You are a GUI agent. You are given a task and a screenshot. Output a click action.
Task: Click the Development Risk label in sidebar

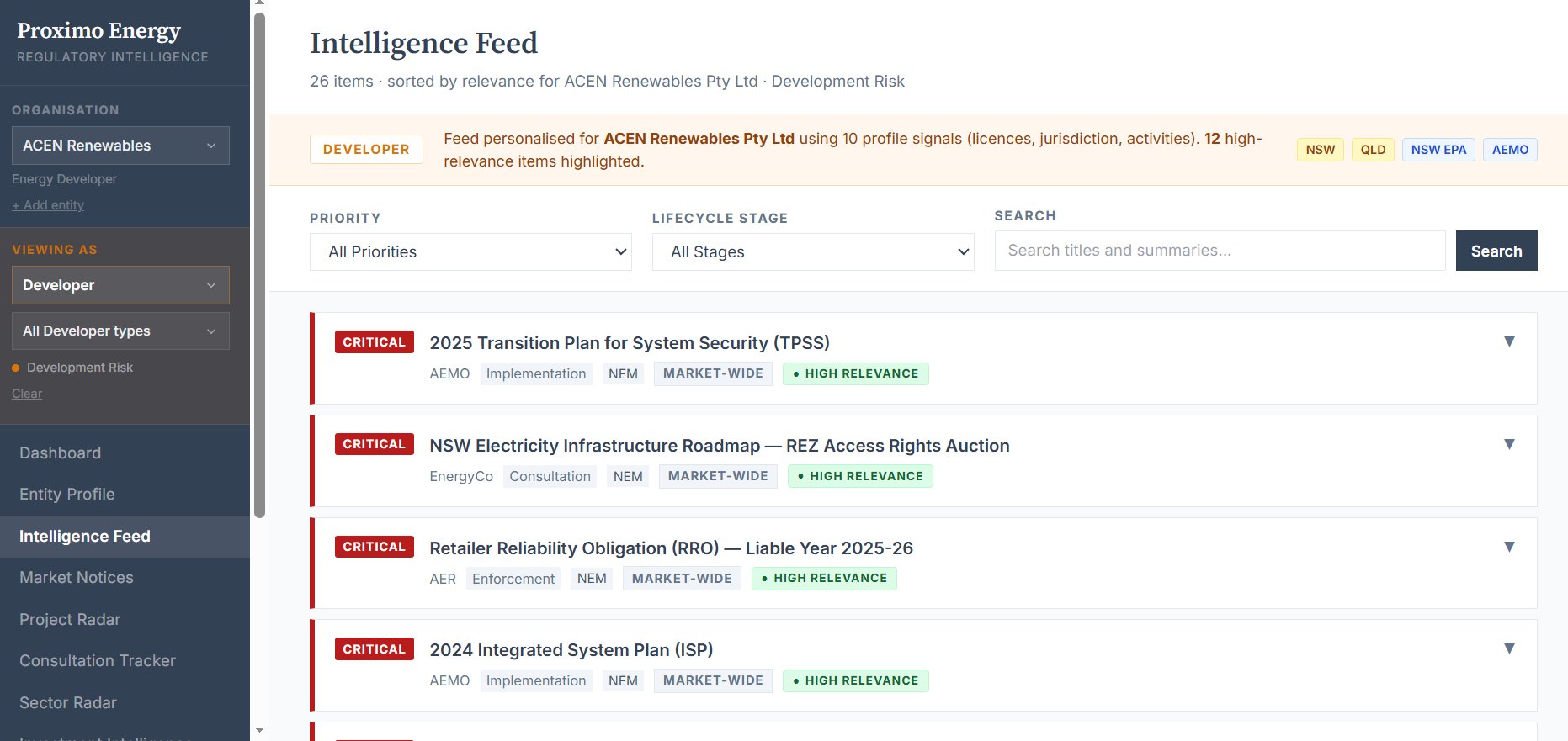80,368
